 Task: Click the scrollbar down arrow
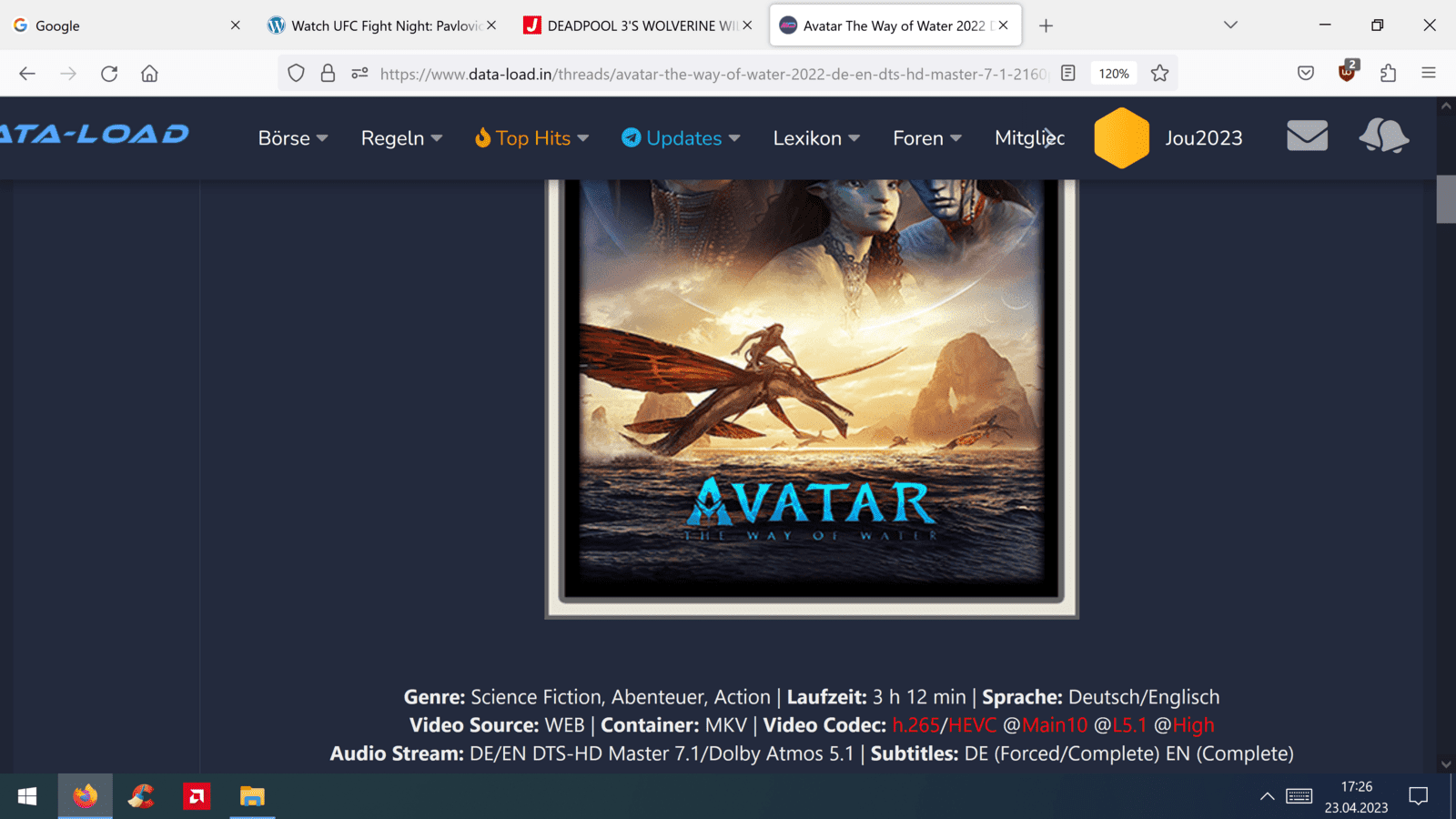(x=1446, y=764)
